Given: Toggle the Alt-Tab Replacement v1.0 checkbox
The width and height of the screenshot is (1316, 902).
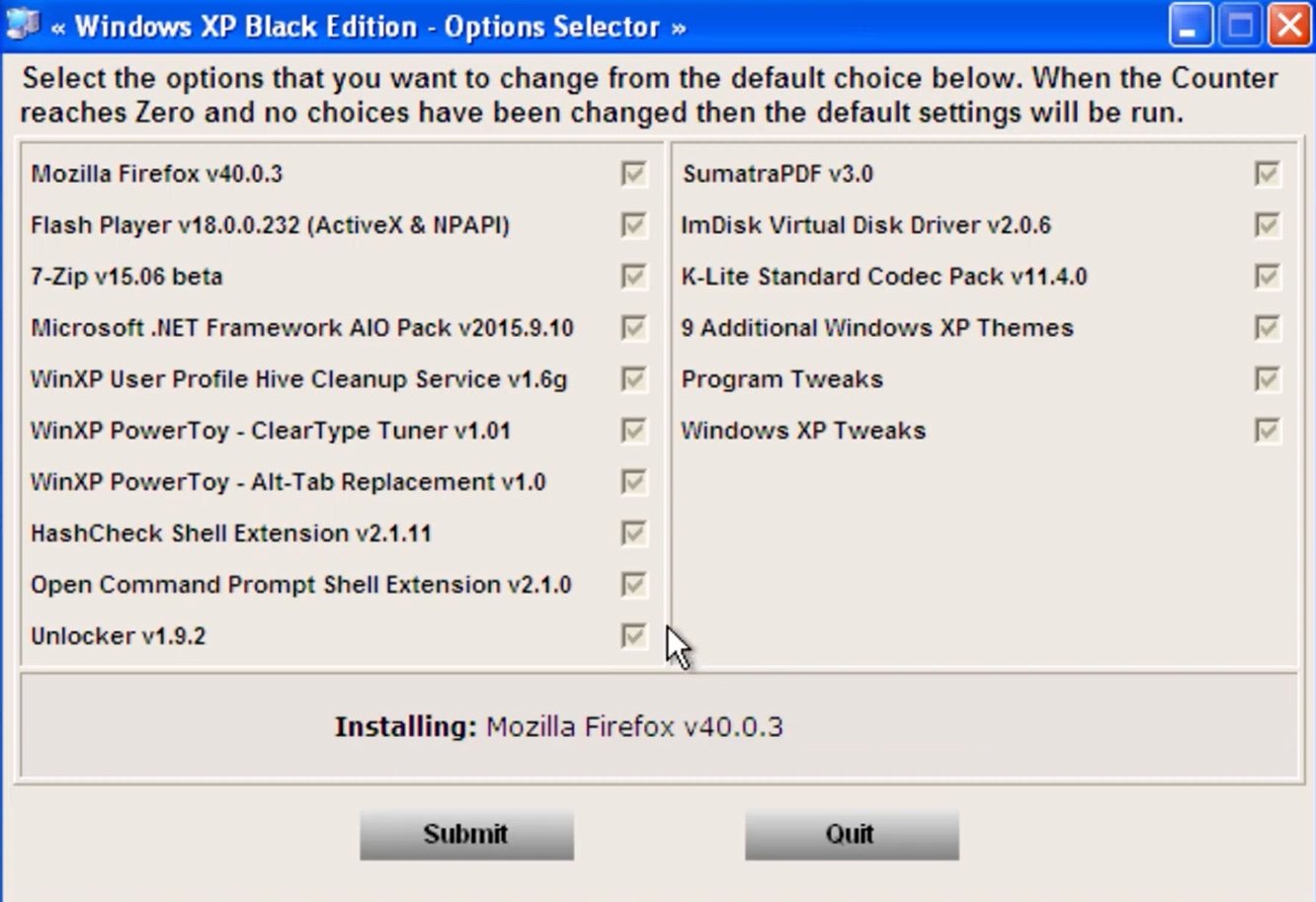Looking at the screenshot, I should coord(633,482).
